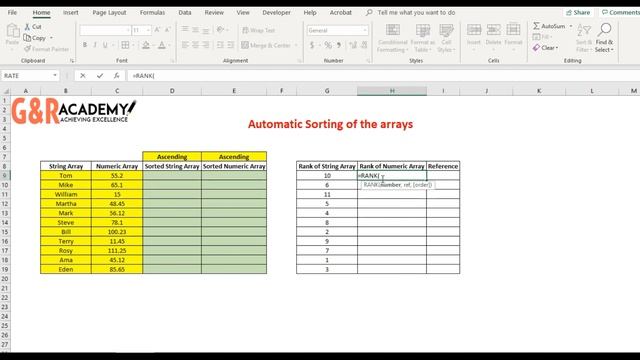The image size is (640, 360).
Task: Open the font name dropdown
Action: 127,30
